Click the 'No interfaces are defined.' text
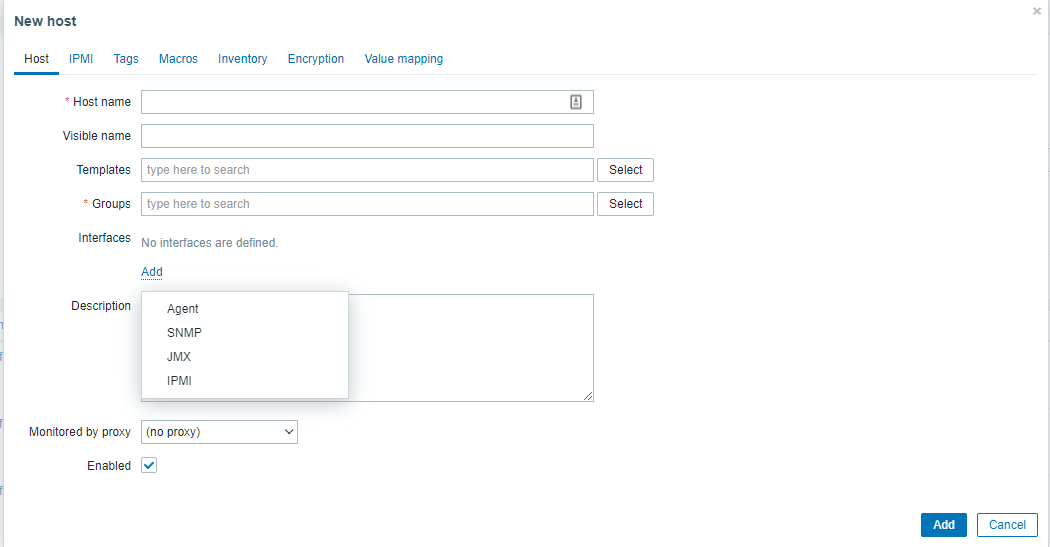 pyautogui.click(x=210, y=243)
